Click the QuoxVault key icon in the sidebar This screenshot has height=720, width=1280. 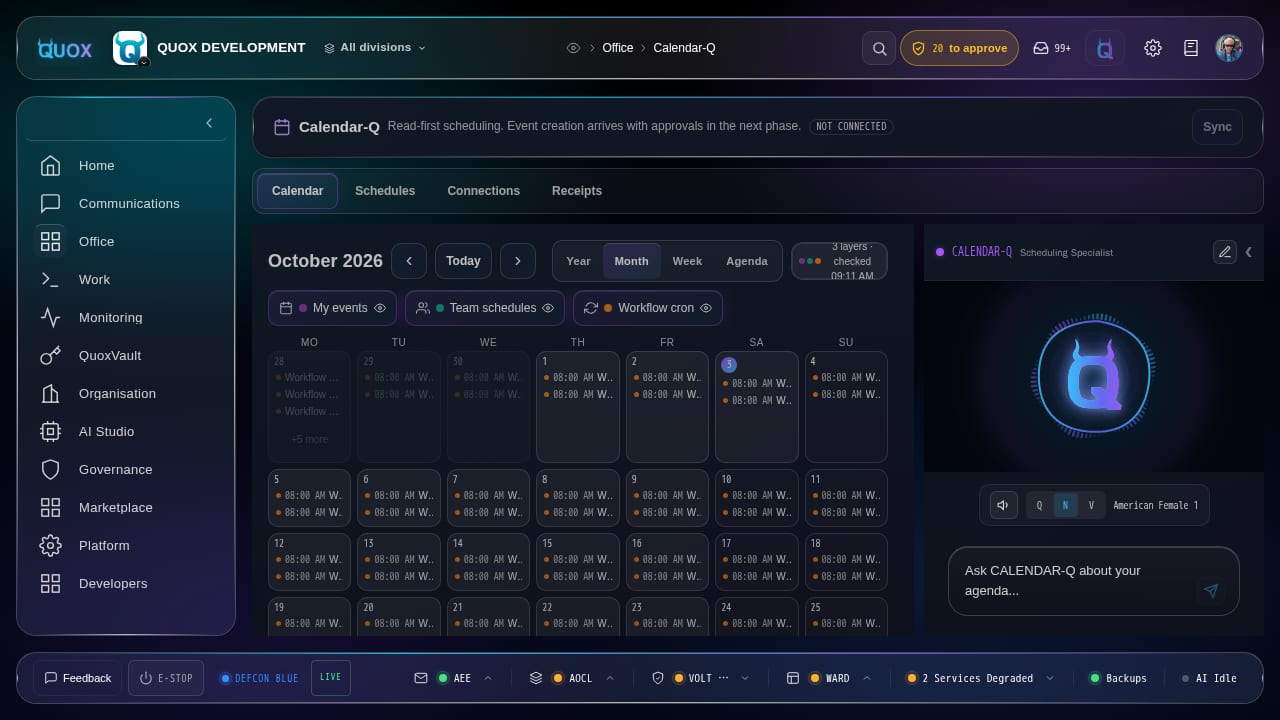click(x=50, y=356)
